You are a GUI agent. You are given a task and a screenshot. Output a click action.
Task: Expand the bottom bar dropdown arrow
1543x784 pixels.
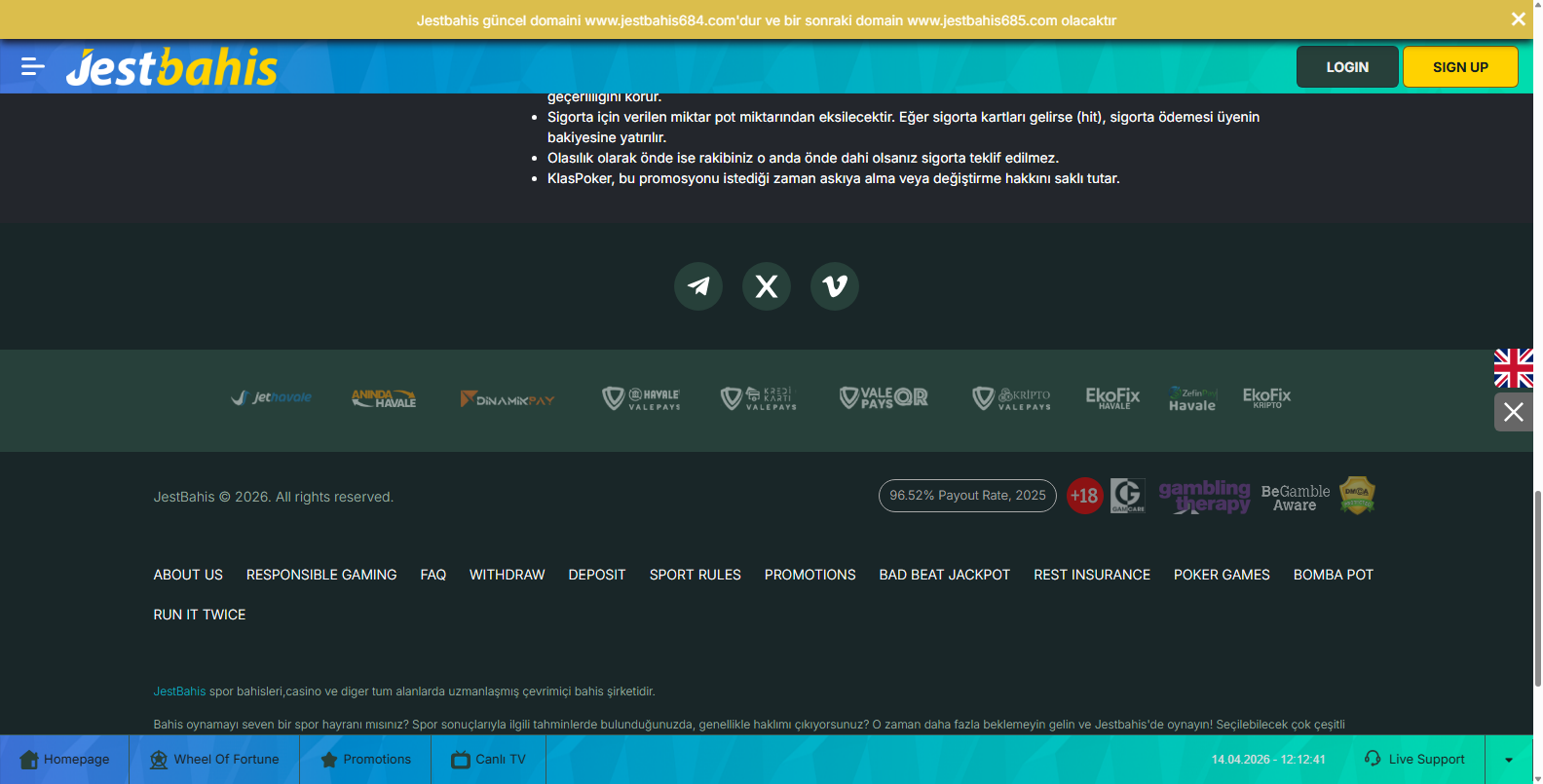tap(1509, 760)
